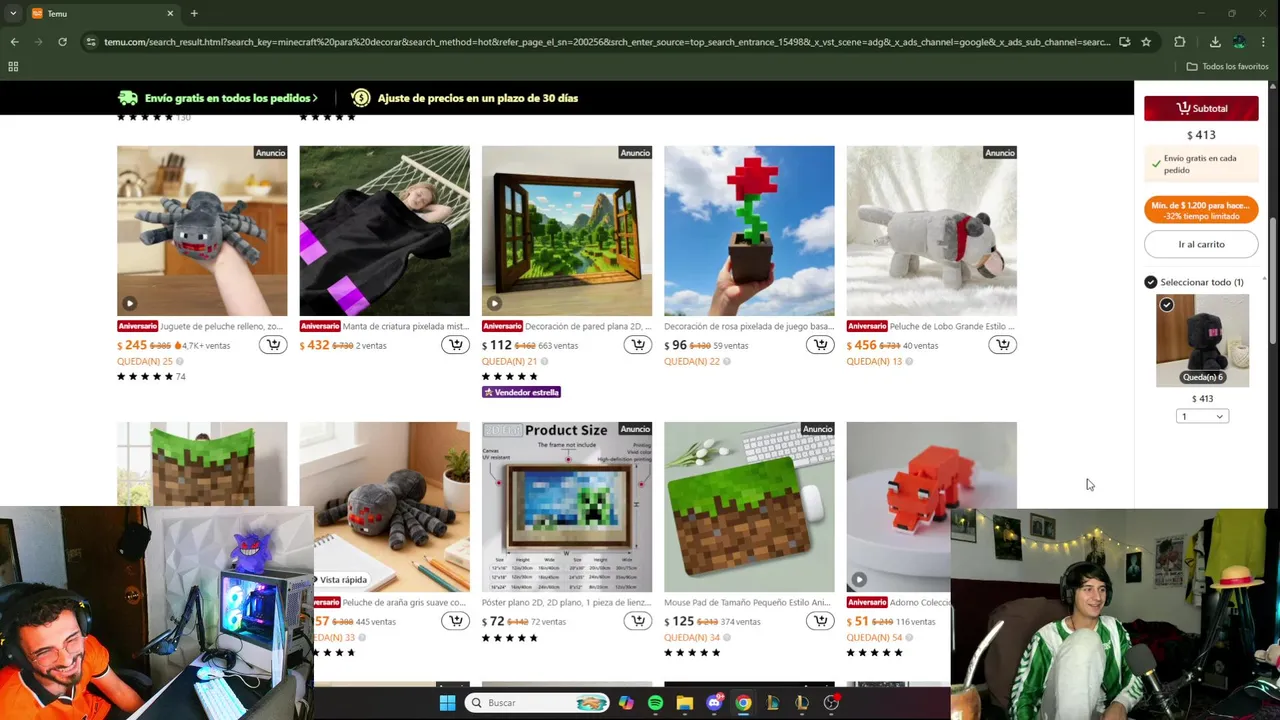This screenshot has height=720, width=1280.
Task: Close the Temu tab
Action: pyautogui.click(x=170, y=13)
